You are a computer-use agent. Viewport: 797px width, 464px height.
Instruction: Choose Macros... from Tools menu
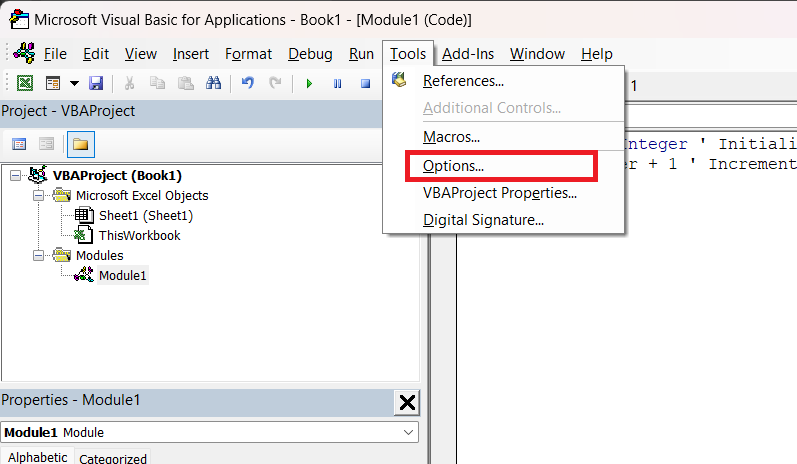point(503,137)
